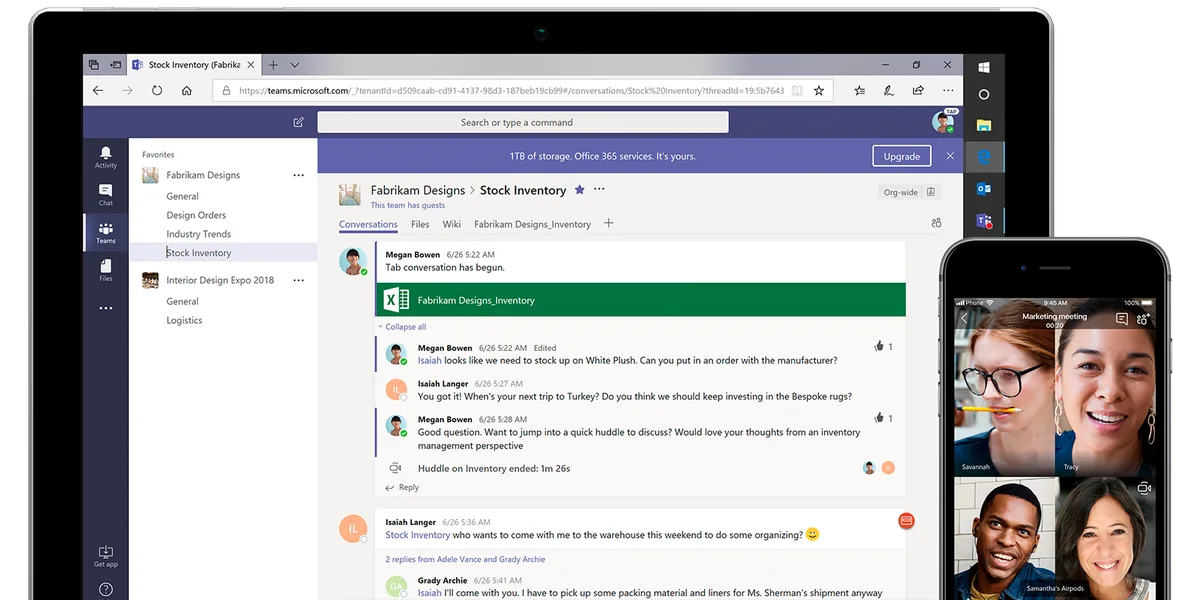Open more apps ellipsis in sidebar
Viewport: 1200px width, 600px height.
coord(105,308)
